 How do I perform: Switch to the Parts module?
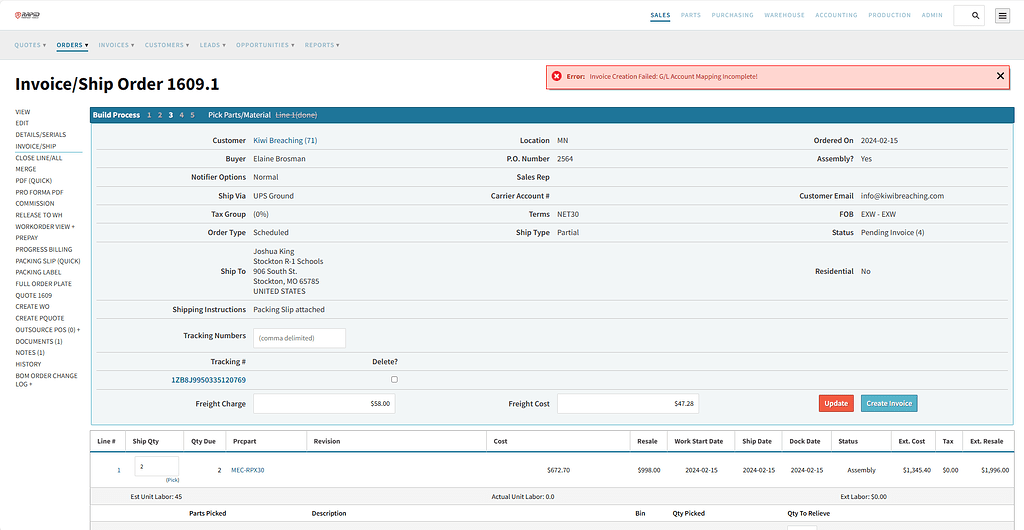[x=690, y=15]
